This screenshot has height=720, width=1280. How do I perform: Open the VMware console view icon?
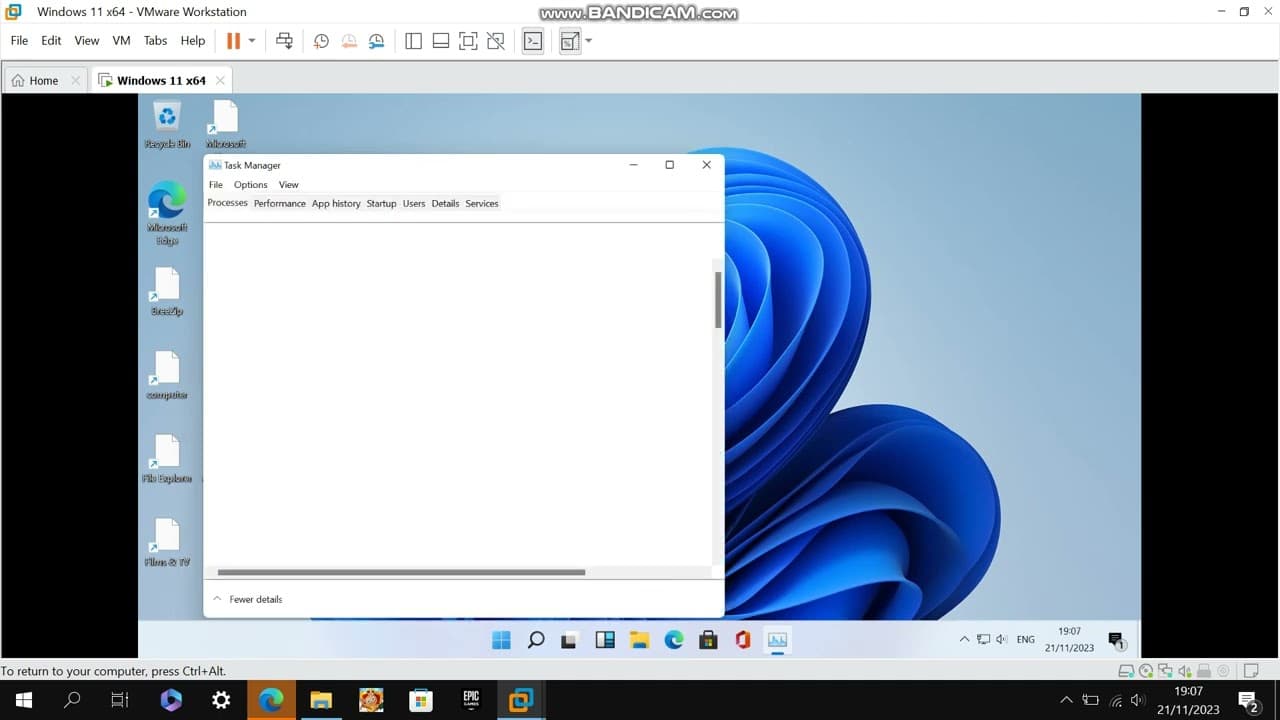533,41
